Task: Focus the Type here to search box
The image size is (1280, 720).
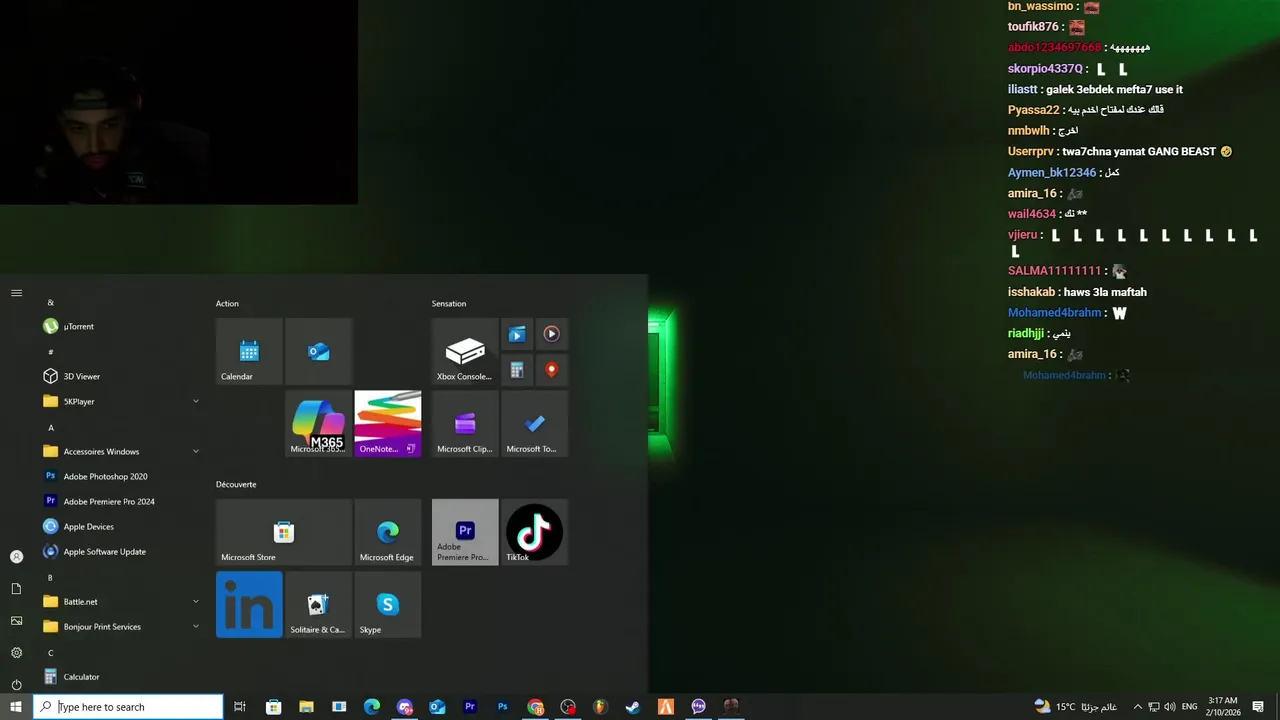Action: point(128,707)
